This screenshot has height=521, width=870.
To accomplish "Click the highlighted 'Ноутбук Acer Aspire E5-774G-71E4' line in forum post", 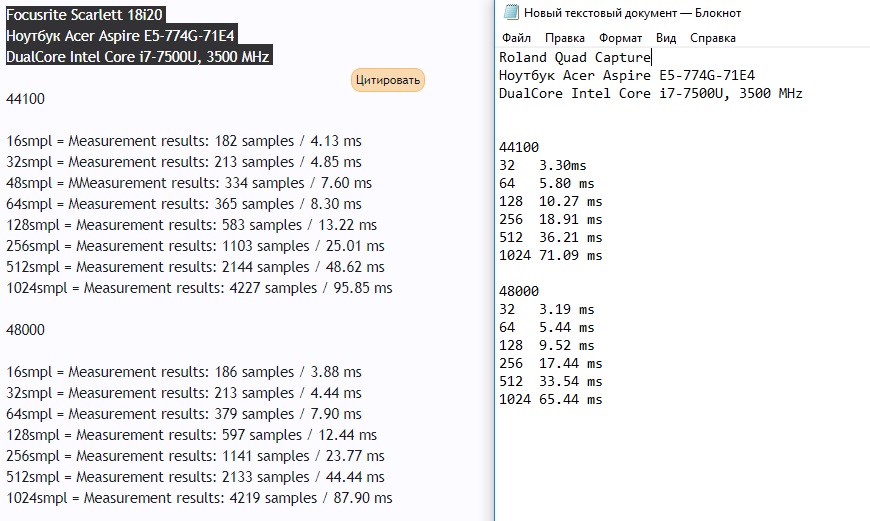I will click(120, 36).
